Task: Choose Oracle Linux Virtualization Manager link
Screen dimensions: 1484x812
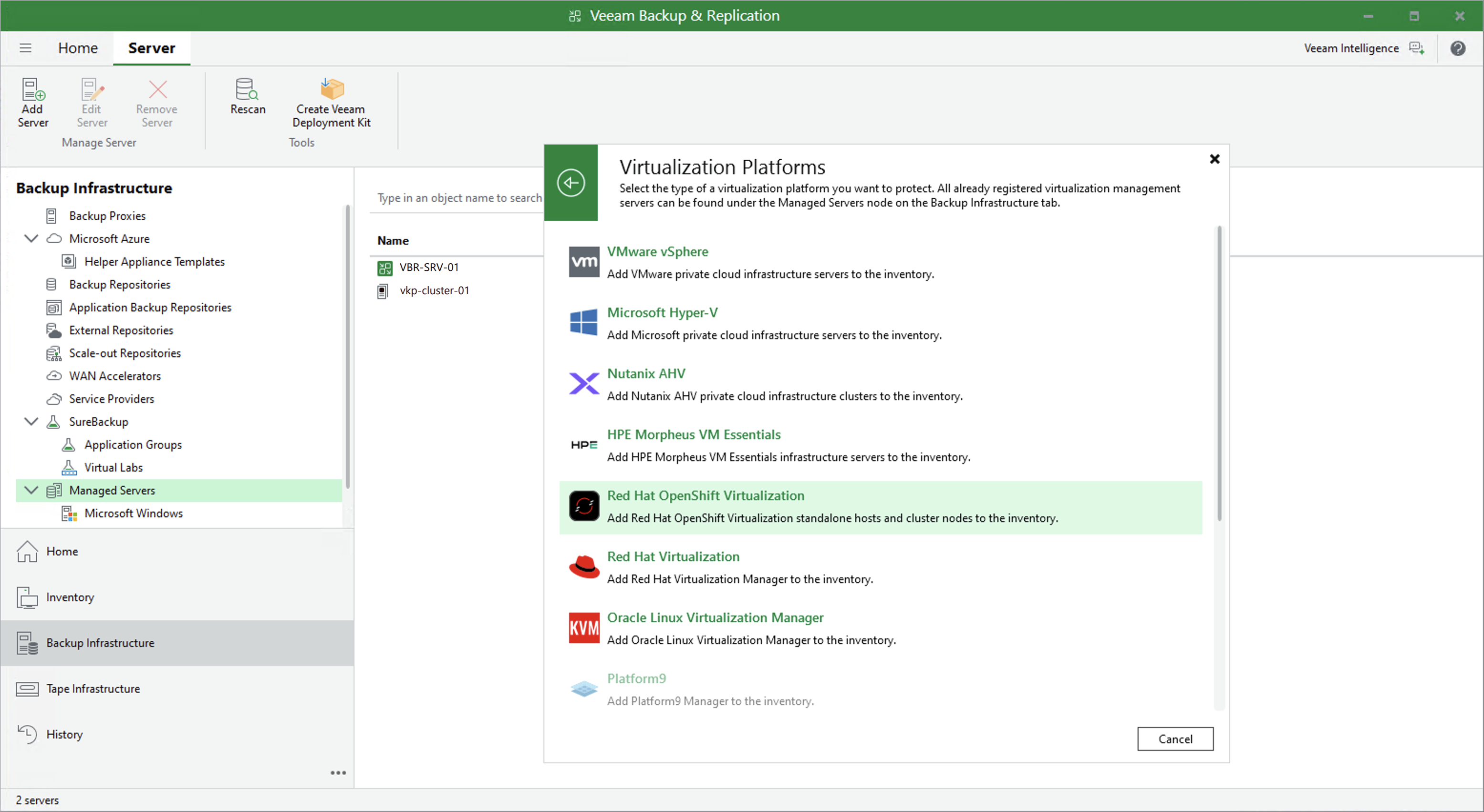Action: tap(715, 618)
